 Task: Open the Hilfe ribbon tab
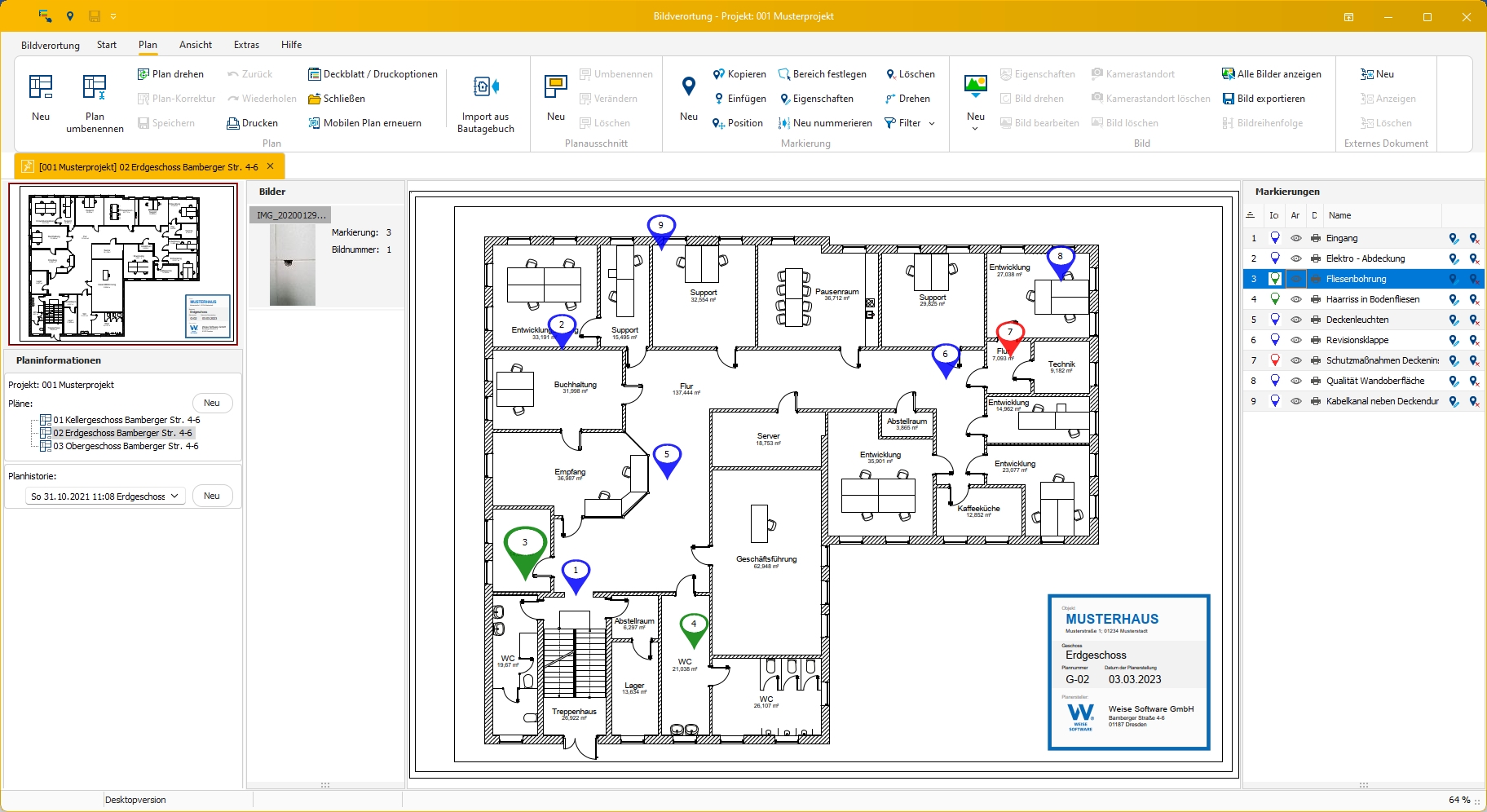pos(292,45)
